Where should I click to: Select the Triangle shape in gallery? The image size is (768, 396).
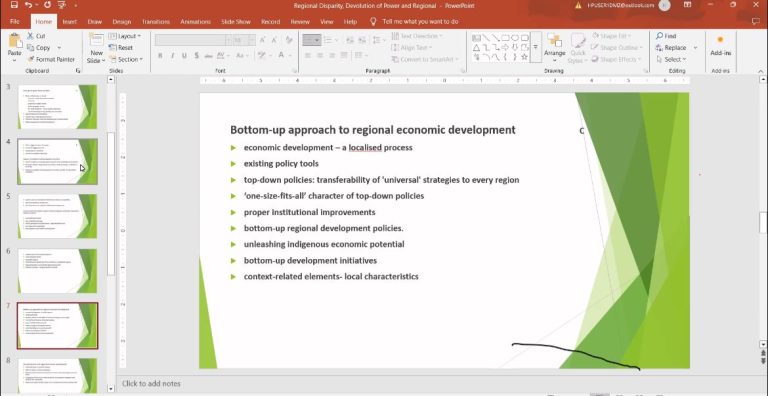click(476, 48)
